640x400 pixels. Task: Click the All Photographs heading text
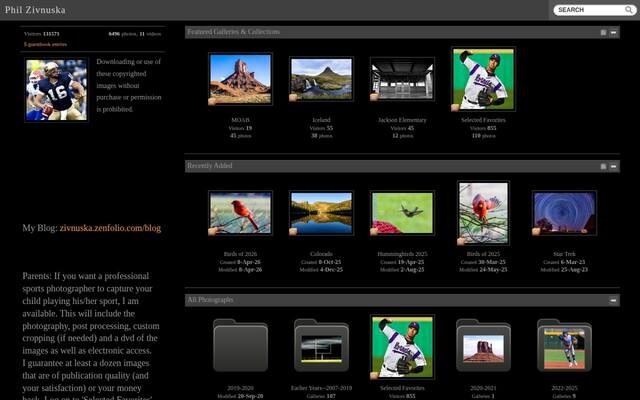[210, 300]
